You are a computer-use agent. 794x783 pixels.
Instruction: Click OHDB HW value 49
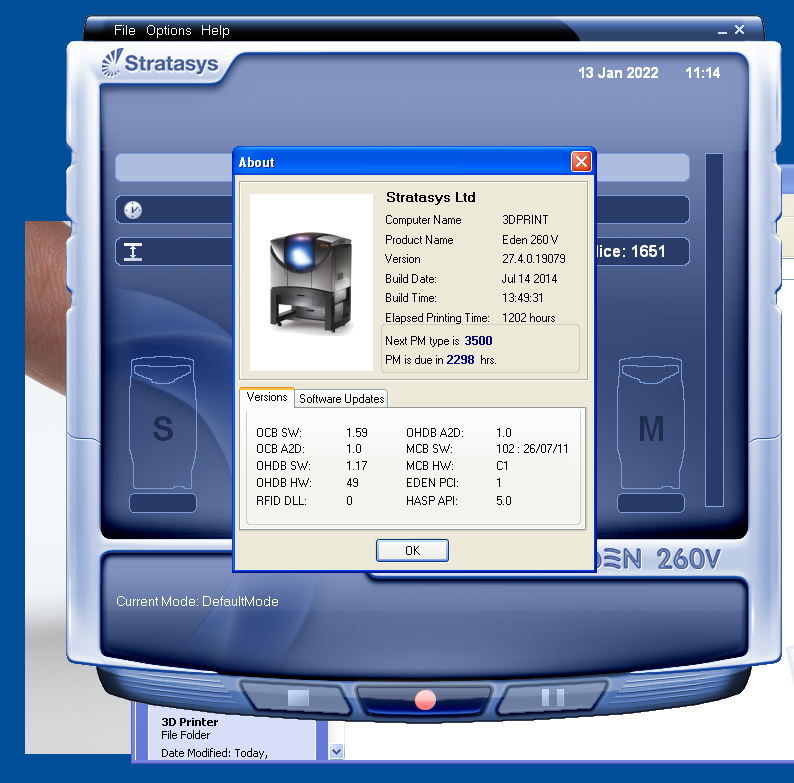click(x=352, y=483)
